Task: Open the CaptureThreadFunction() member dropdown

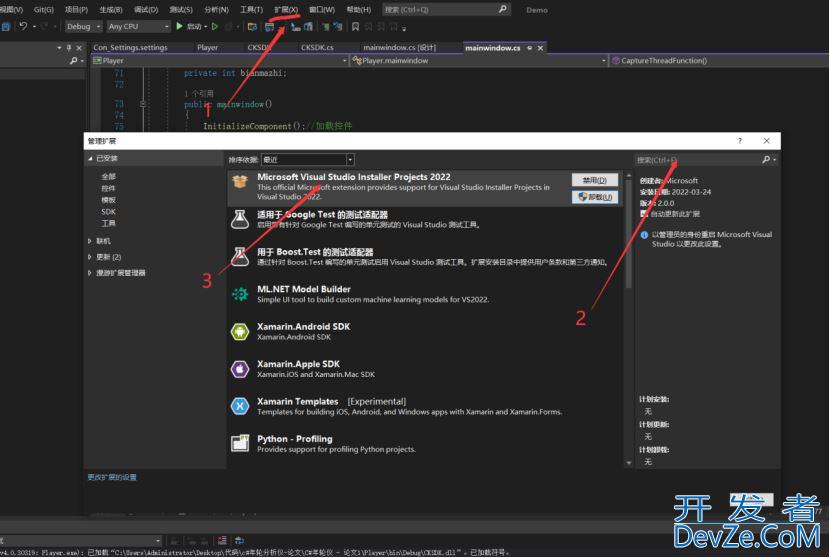Action: [x=720, y=61]
